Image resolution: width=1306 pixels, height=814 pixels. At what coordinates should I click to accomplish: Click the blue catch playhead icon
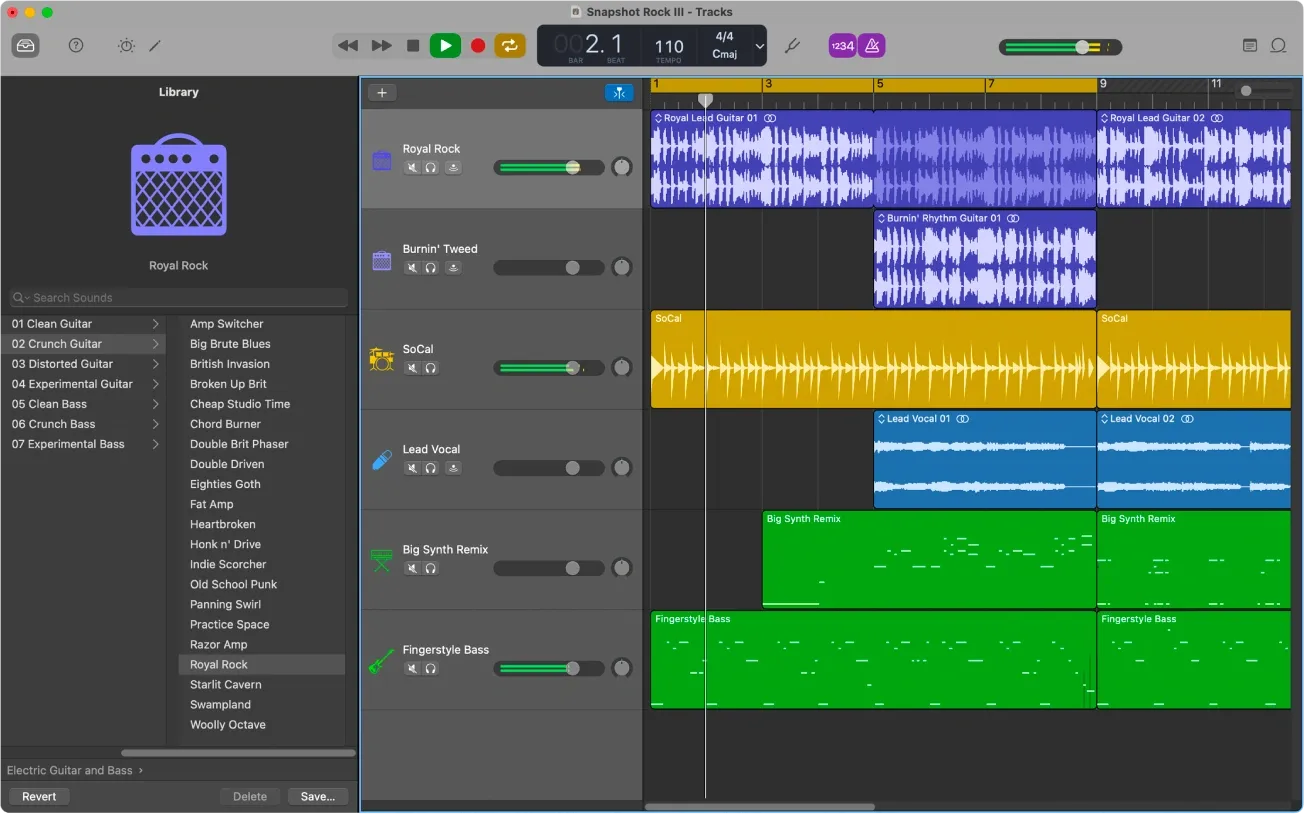tap(619, 92)
